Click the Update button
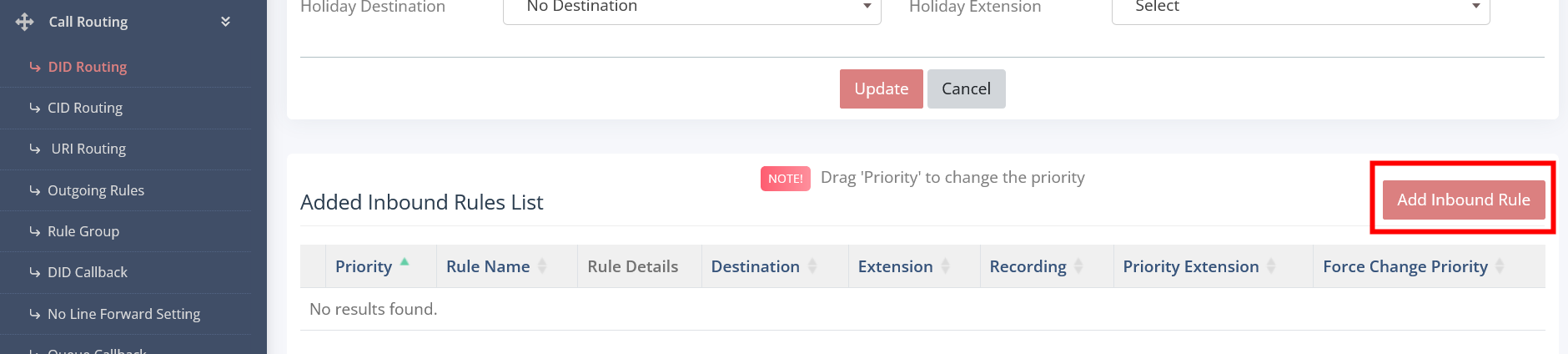 pos(881,88)
